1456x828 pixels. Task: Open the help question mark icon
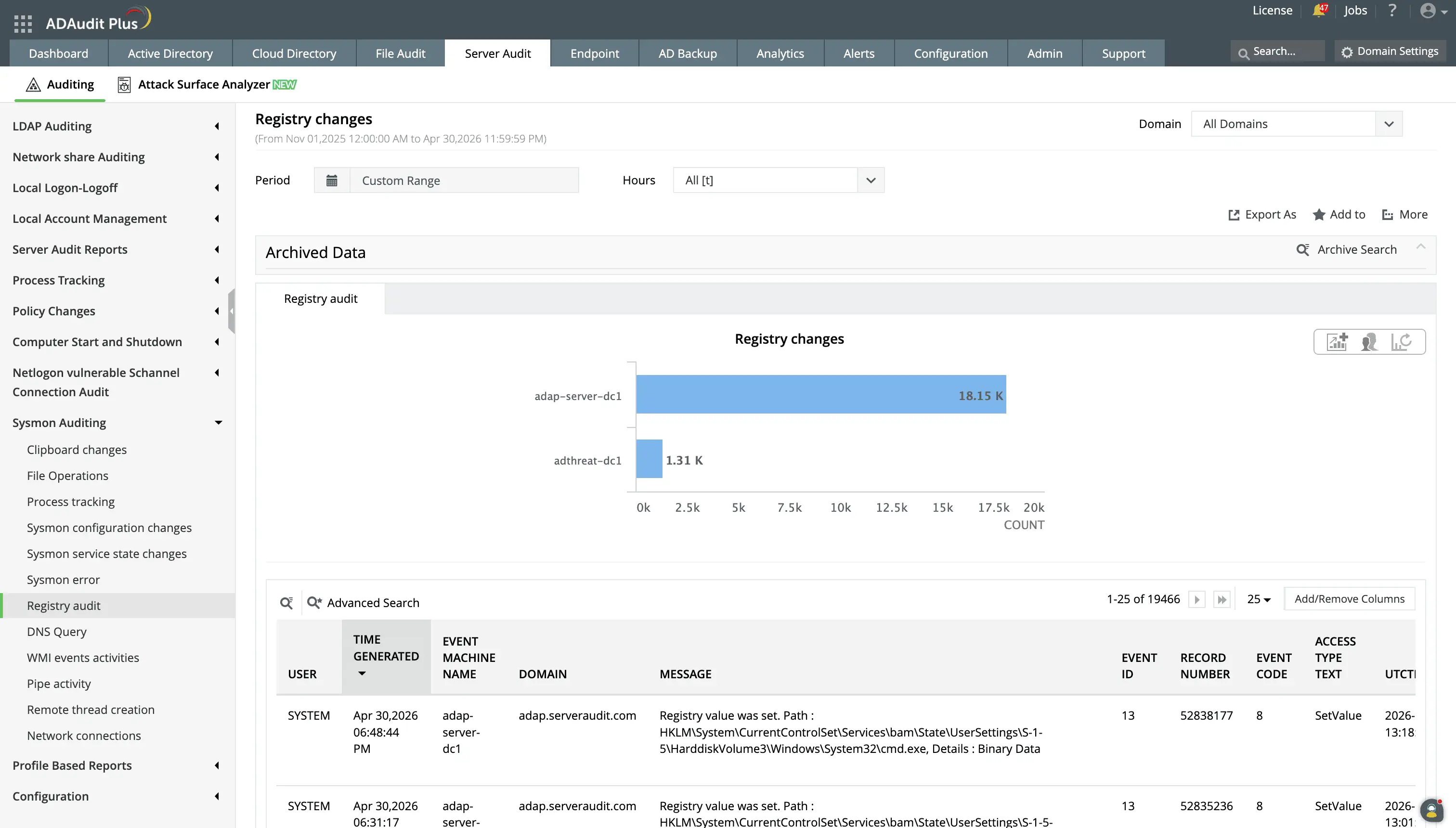1392,10
